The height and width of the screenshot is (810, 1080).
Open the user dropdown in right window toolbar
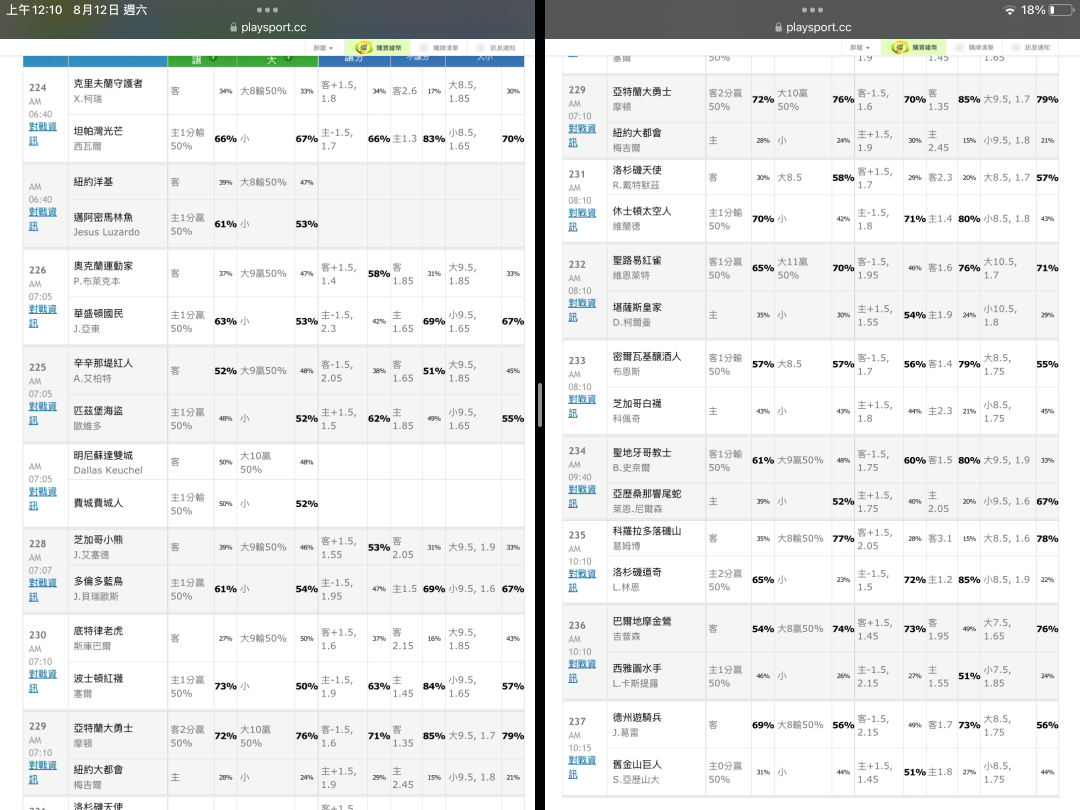click(x=860, y=48)
